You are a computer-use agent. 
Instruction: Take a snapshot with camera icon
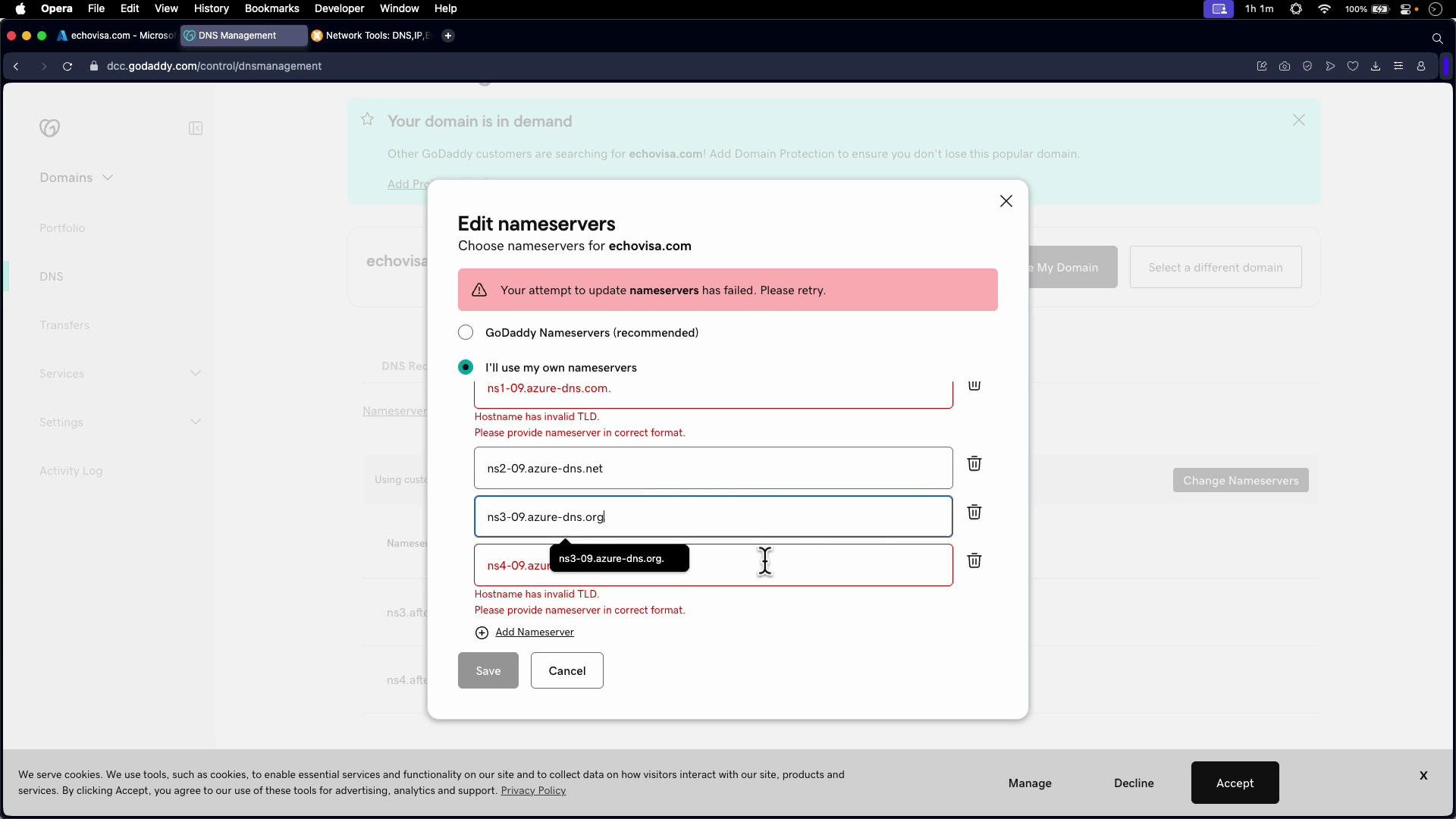click(x=1285, y=66)
